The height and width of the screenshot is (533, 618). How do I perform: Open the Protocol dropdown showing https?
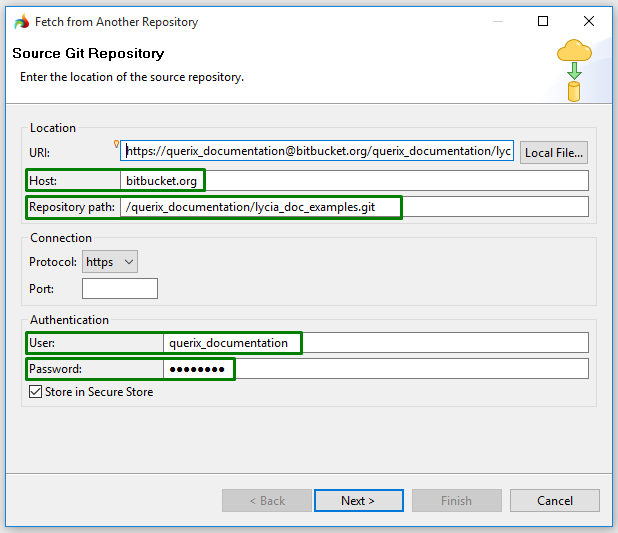[x=110, y=262]
